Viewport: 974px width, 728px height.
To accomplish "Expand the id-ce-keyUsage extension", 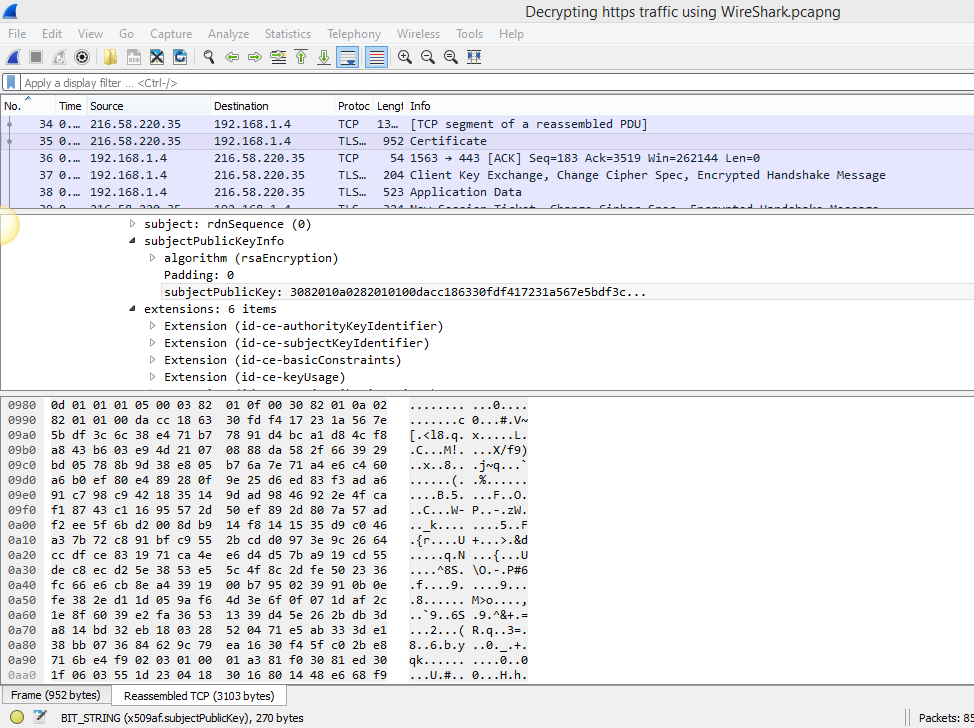I will pos(152,376).
